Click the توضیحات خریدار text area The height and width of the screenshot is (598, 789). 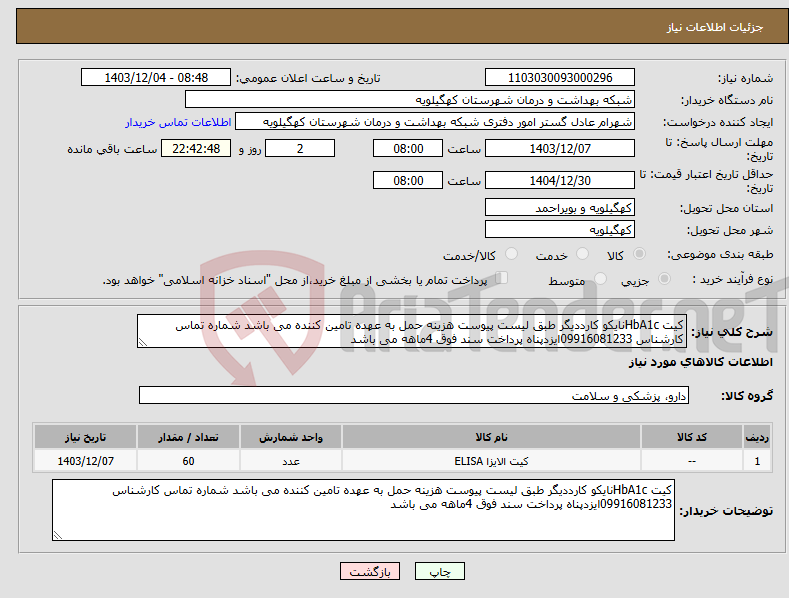click(x=363, y=510)
